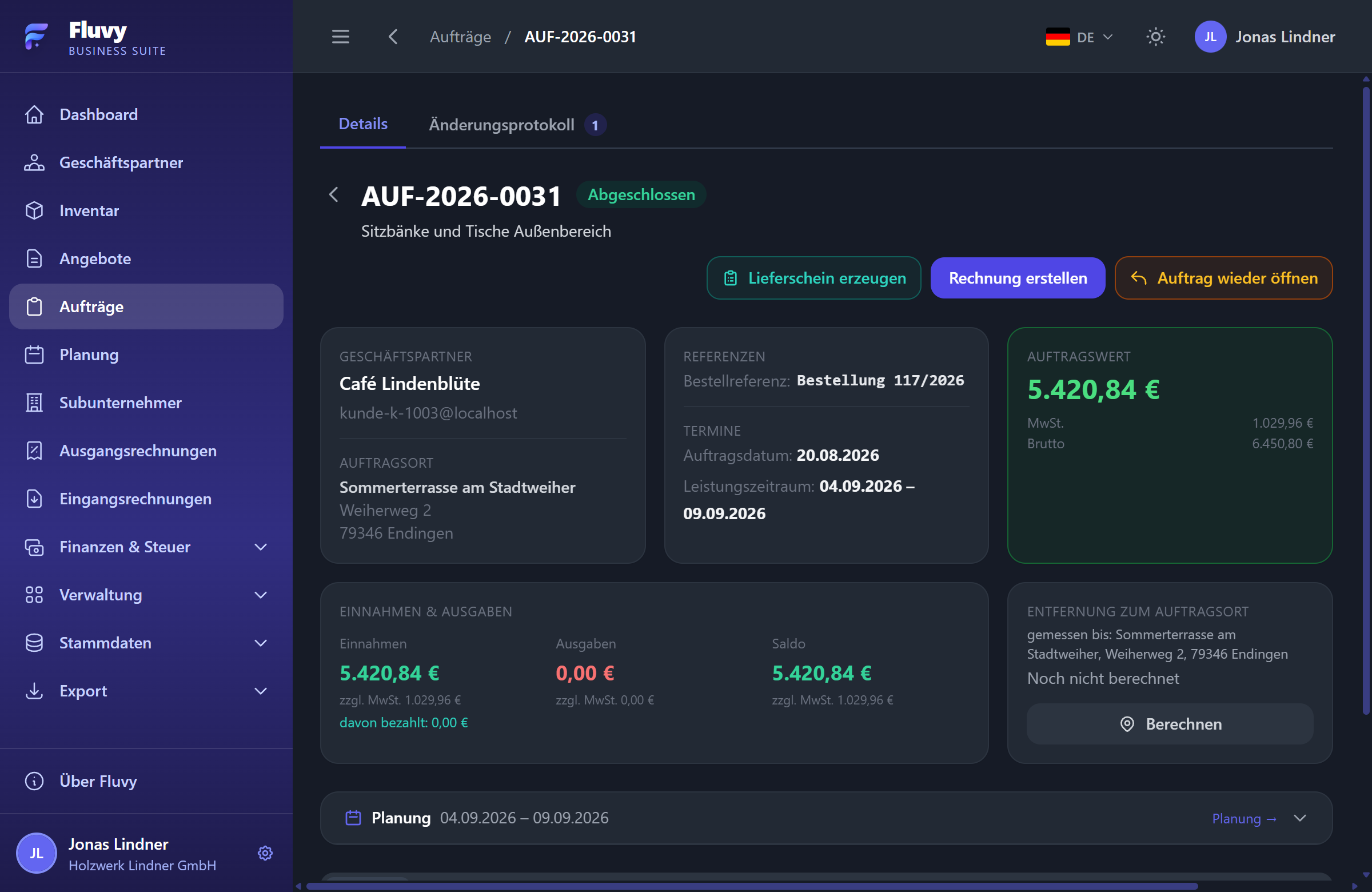1372x892 pixels.
Task: Open Angebote from the sidebar
Action: click(146, 258)
